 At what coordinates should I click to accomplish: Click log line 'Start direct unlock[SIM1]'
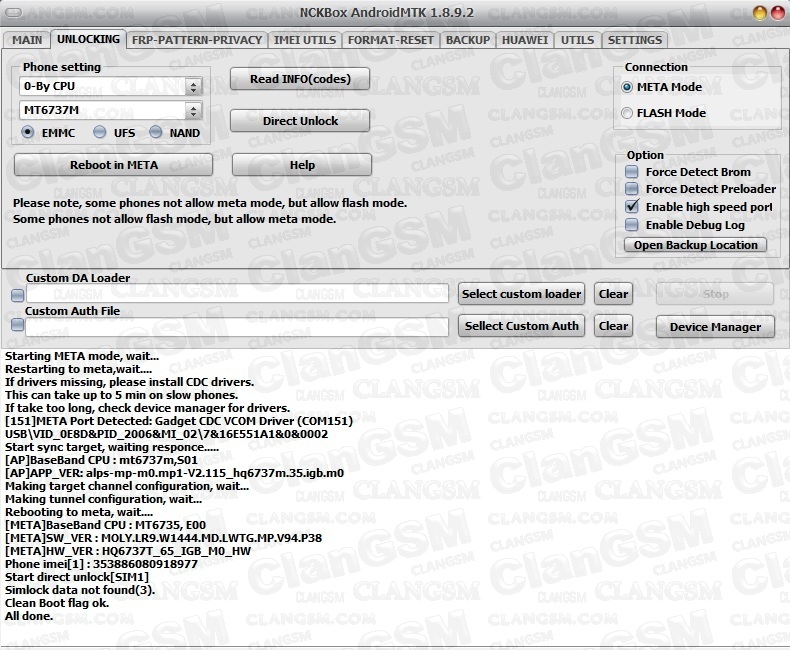pyautogui.click(x=77, y=577)
